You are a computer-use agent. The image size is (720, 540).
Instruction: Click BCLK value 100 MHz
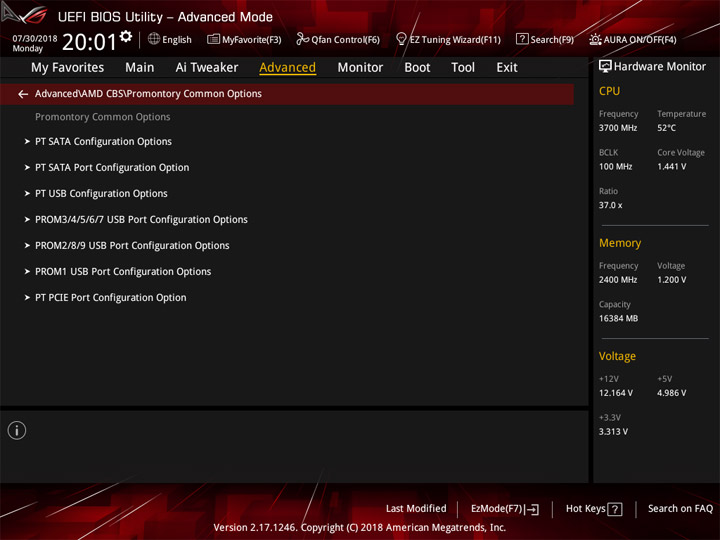tap(615, 166)
